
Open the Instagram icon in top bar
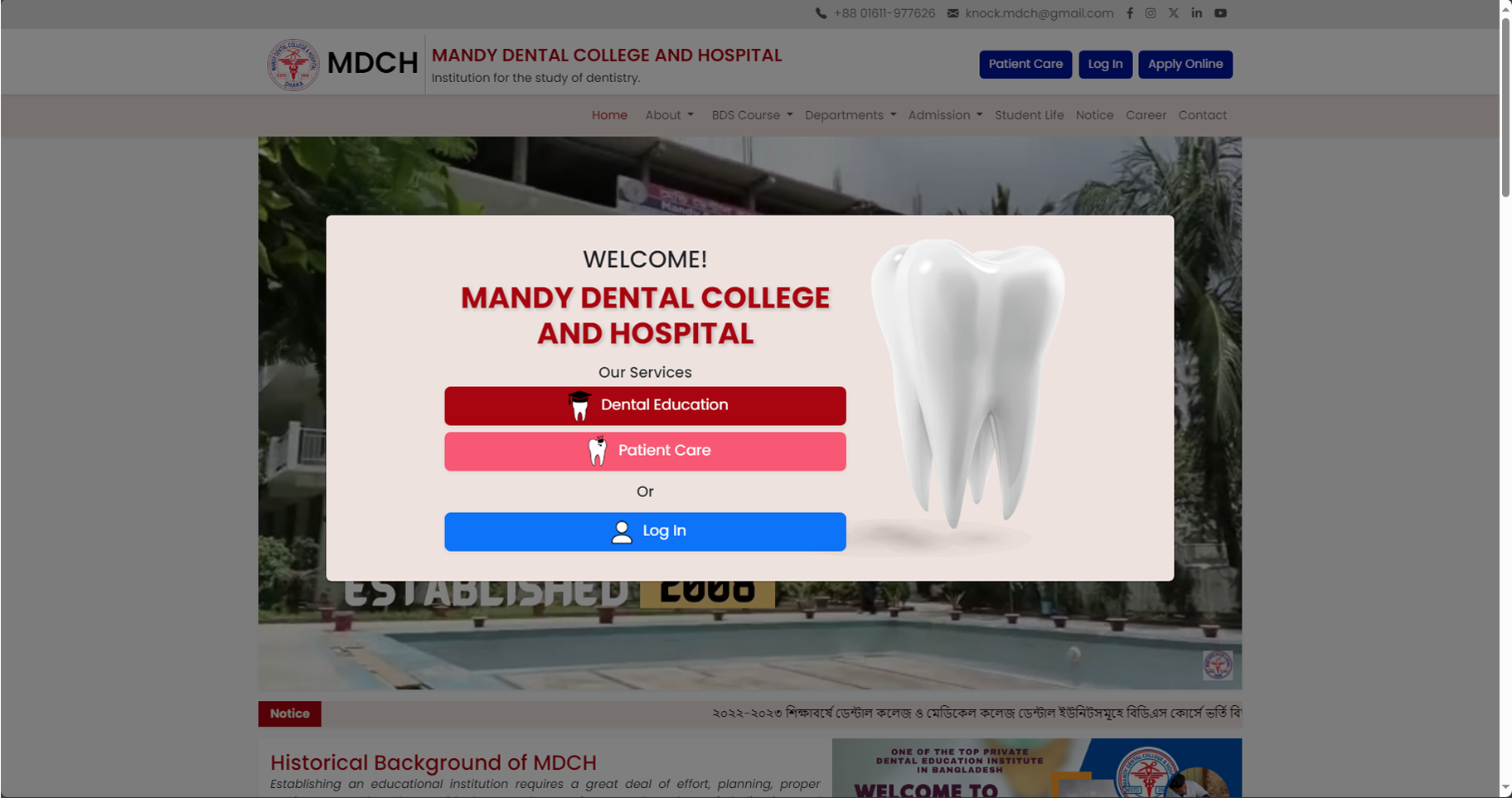click(x=1151, y=13)
